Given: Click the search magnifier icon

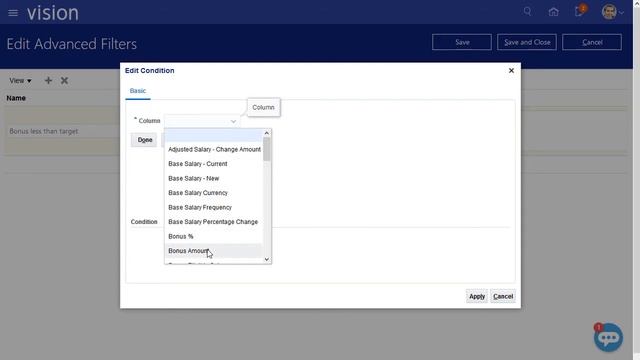Looking at the screenshot, I should (527, 11).
